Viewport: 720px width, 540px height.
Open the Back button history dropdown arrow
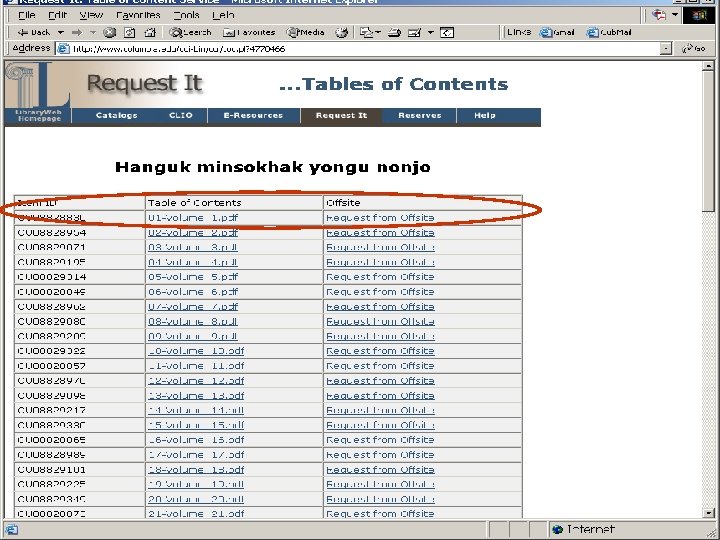tap(61, 32)
